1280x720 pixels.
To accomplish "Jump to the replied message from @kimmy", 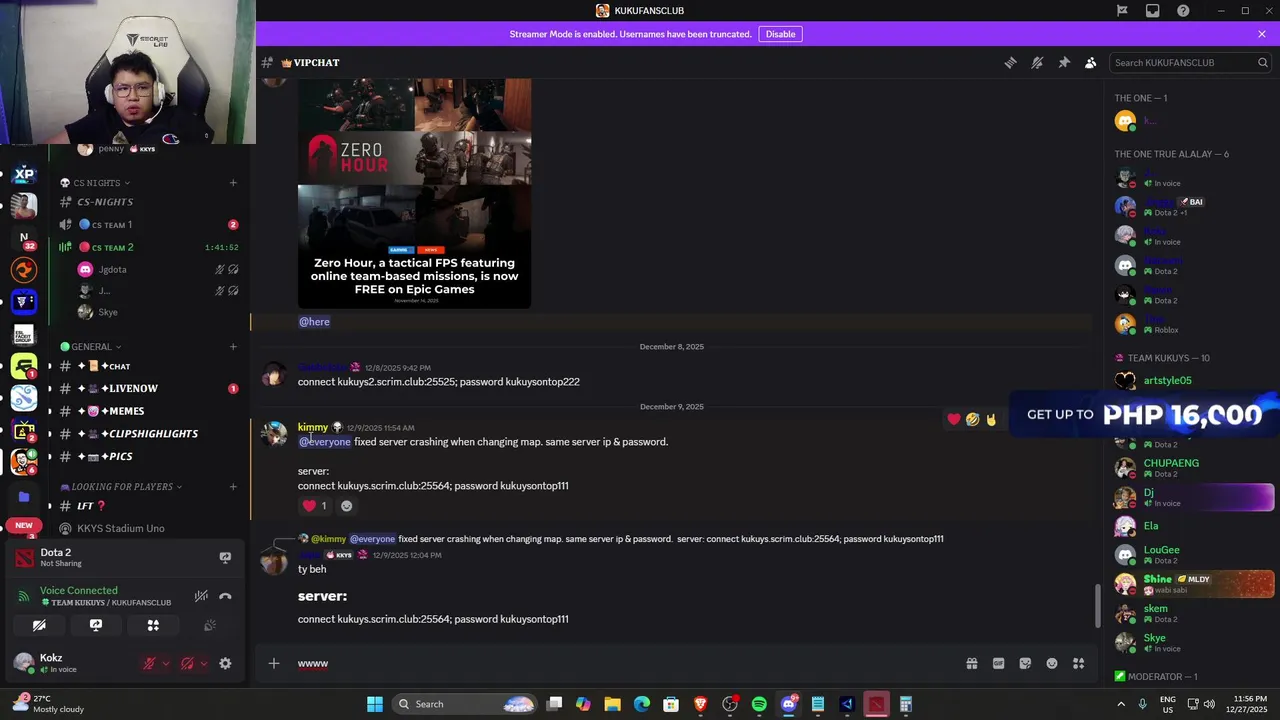I will 627,539.
